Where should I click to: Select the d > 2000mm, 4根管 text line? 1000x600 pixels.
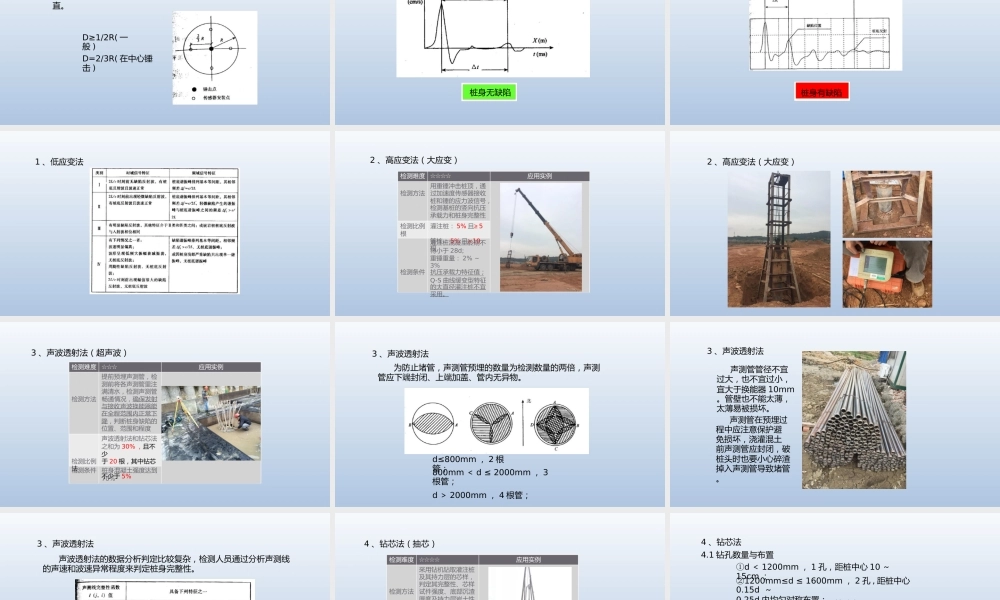tap(481, 495)
